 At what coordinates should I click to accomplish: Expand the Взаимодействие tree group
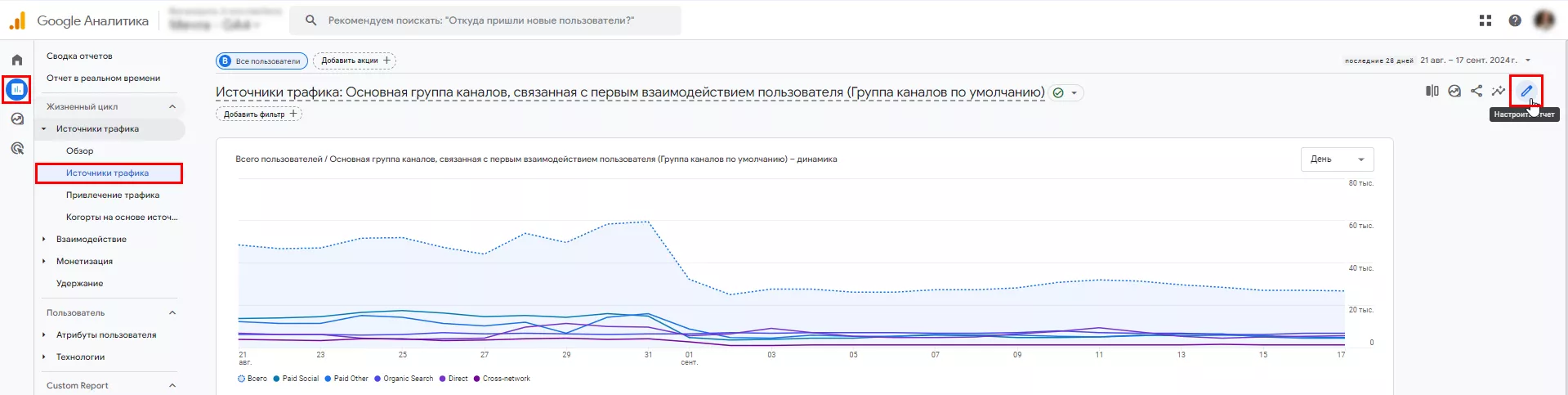44,240
